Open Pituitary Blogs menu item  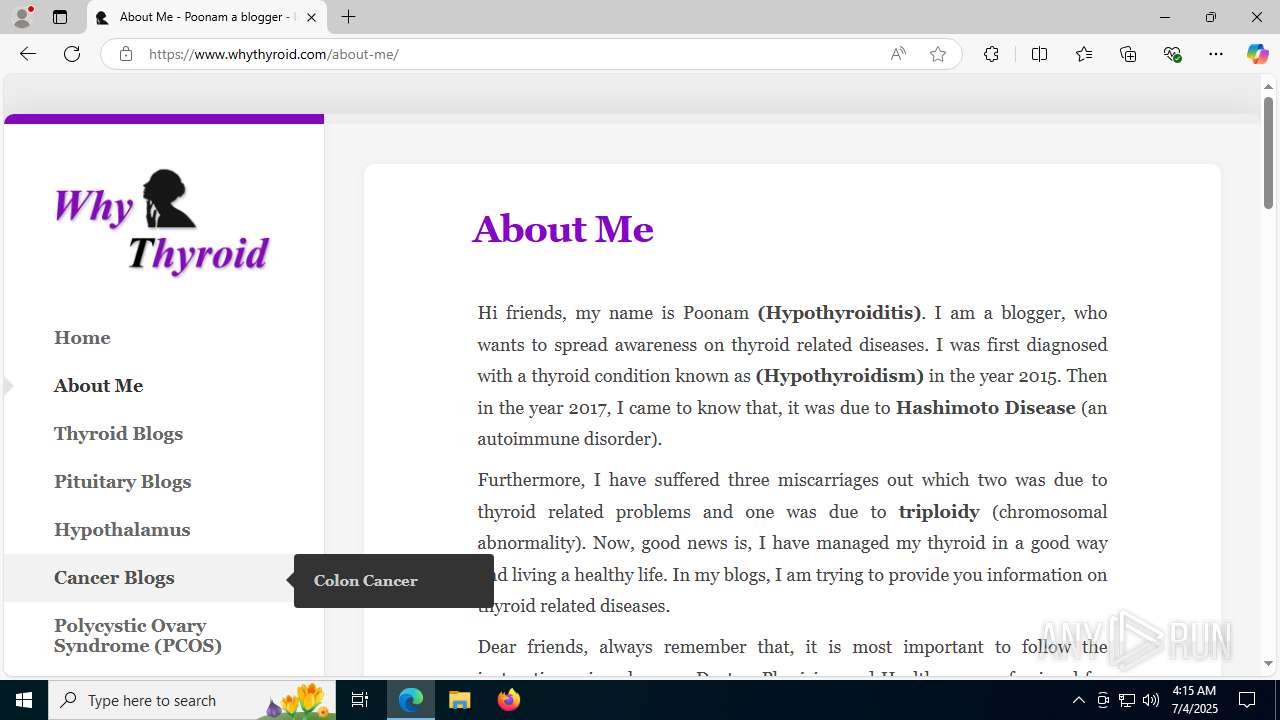coord(122,482)
